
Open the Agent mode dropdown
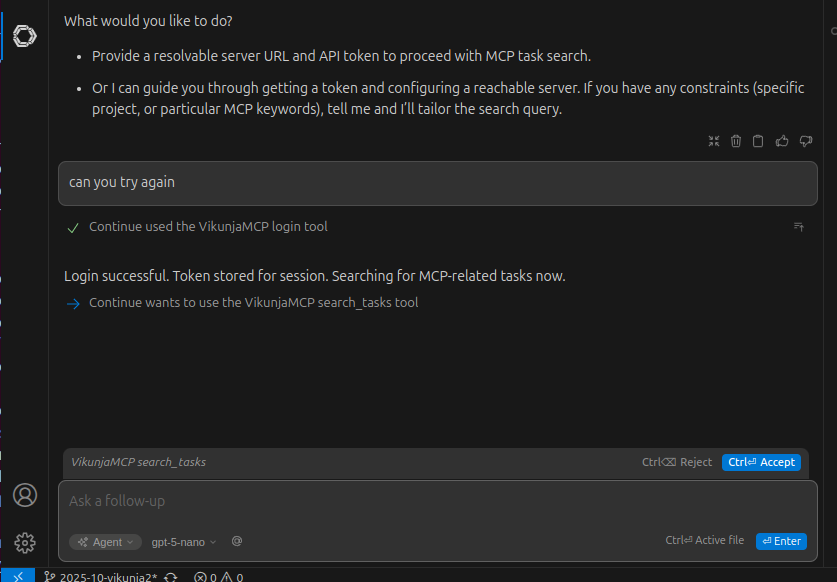click(x=104, y=541)
